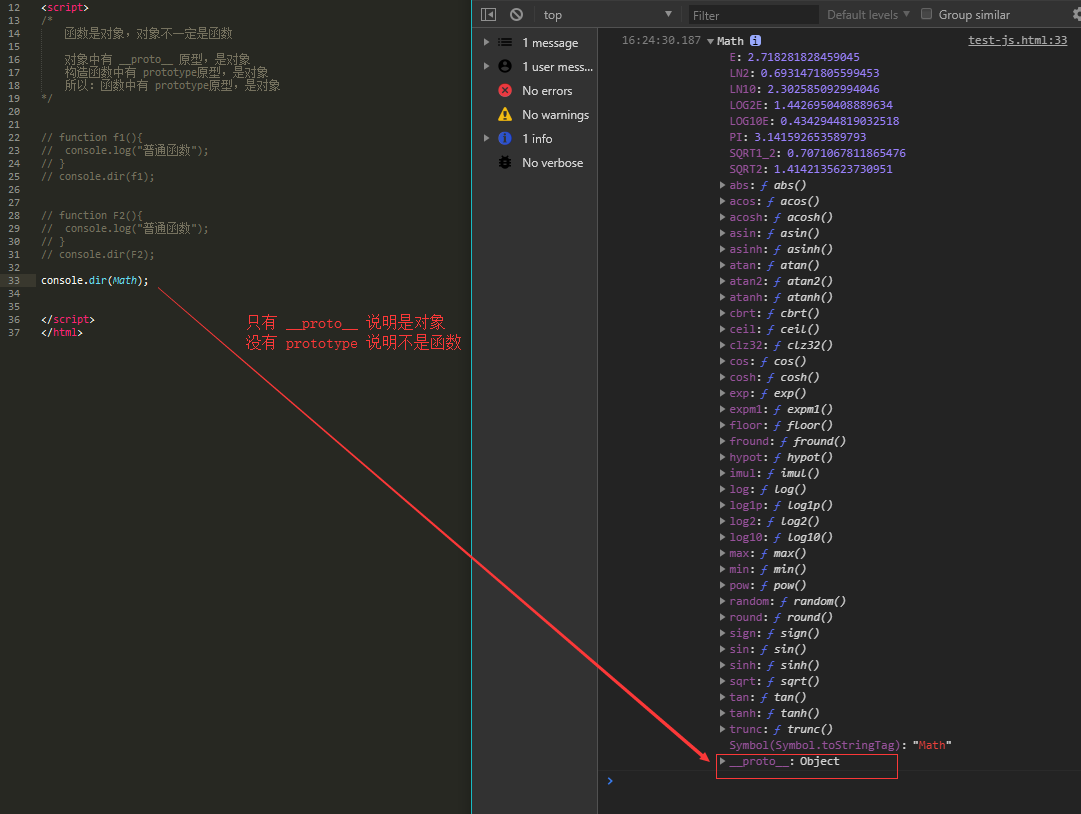Click the info badge next to Math
This screenshot has height=814, width=1081.
(753, 41)
